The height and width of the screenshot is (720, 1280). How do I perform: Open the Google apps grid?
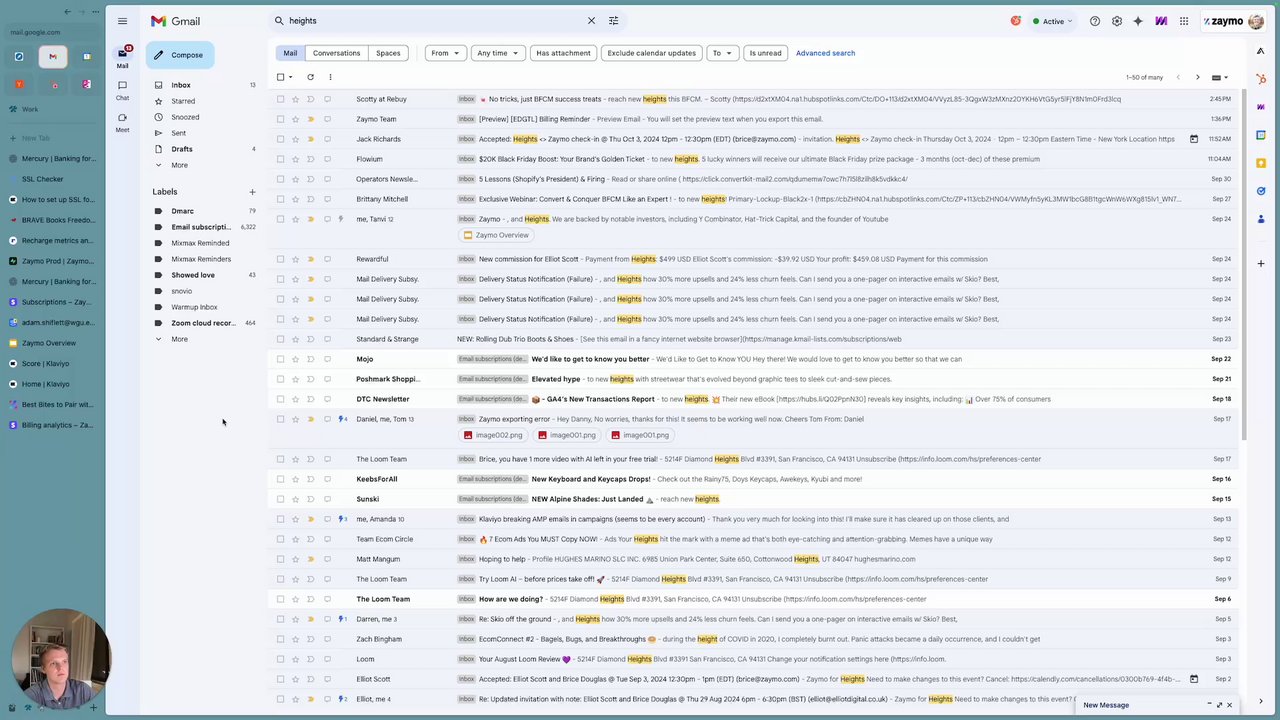pyautogui.click(x=1184, y=21)
